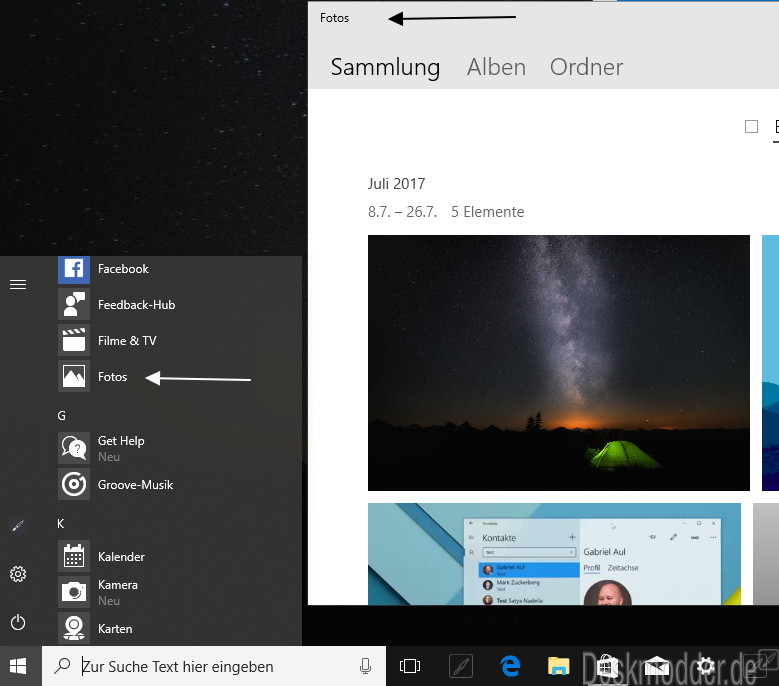Click the 8.7. – 26.7. date range
The width and height of the screenshot is (779, 686).
pyautogui.click(x=402, y=212)
